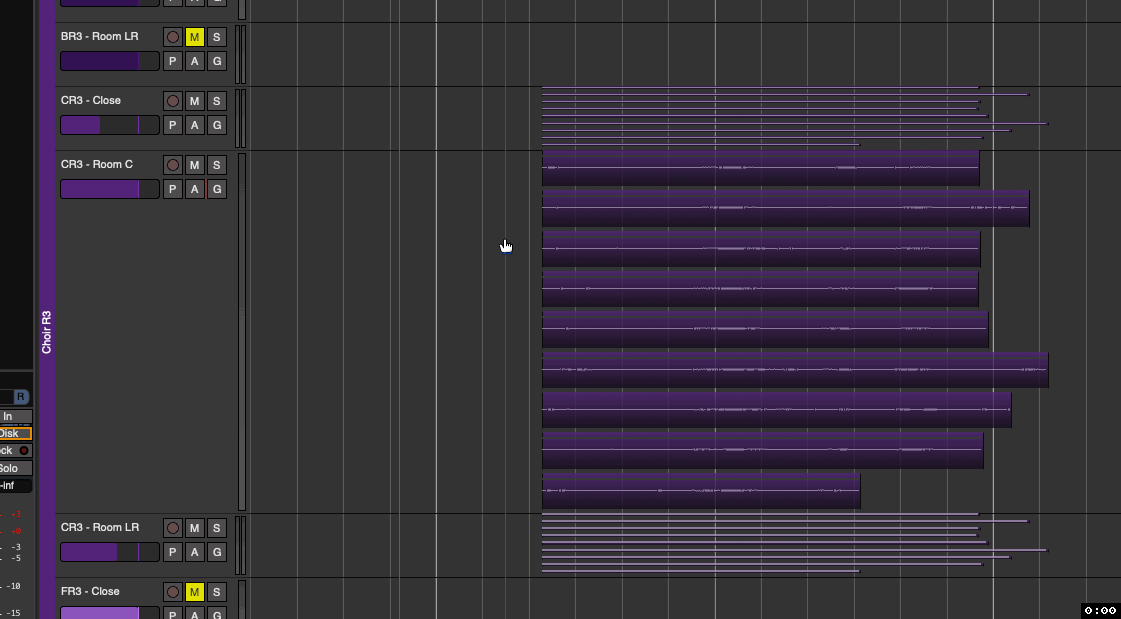Mute the CR3 - Close track
Screen dimensions: 1121x619
194,100
